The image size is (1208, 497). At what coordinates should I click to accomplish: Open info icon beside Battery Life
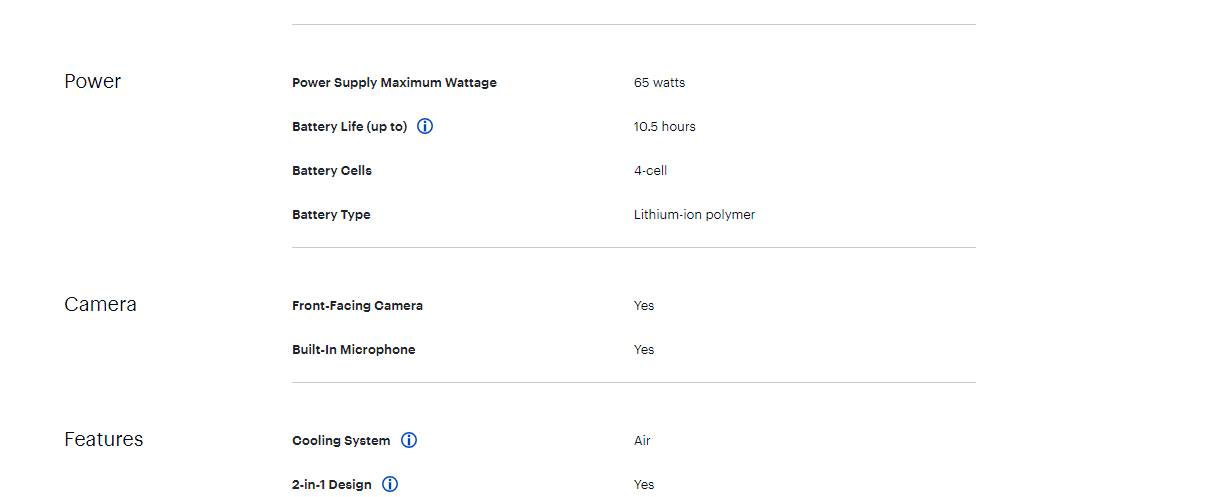(x=425, y=126)
